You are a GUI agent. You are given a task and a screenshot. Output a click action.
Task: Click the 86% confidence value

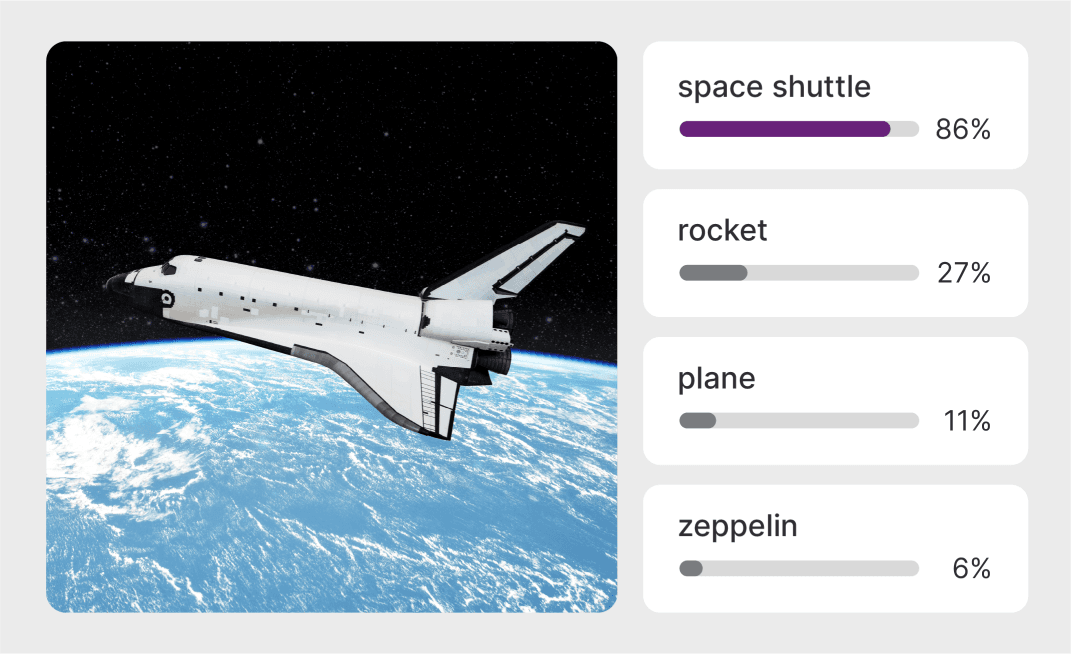point(962,129)
